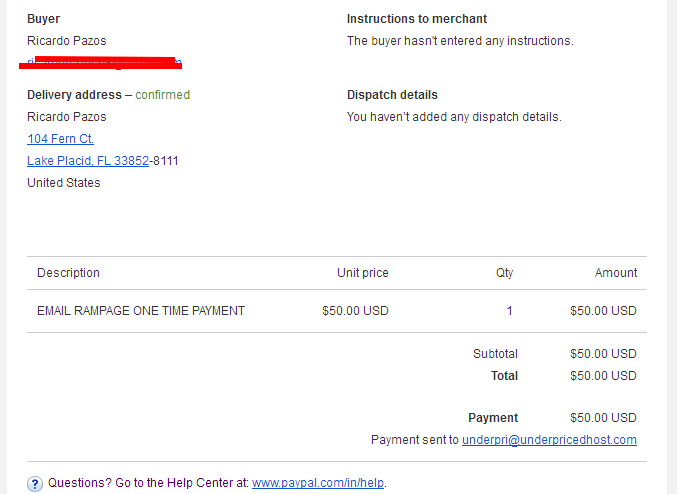Screen dimensions: 677x494
Task: Open www.paypal.com/in/help link
Action: pyautogui.click(x=318, y=483)
